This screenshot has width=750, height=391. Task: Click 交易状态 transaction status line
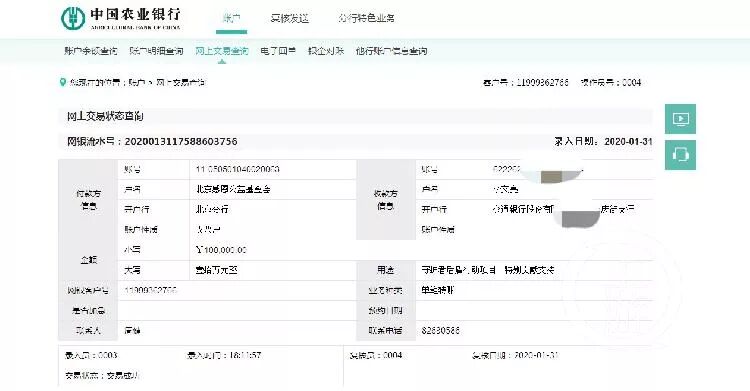point(102,376)
